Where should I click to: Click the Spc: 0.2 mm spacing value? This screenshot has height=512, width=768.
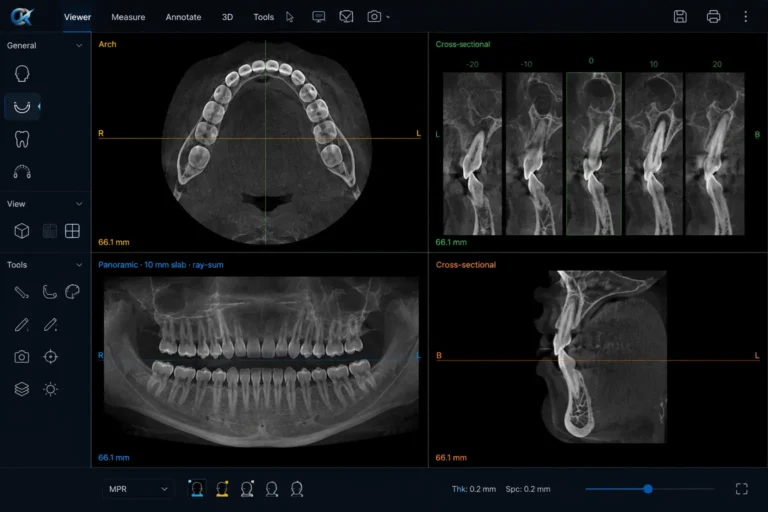(x=528, y=489)
